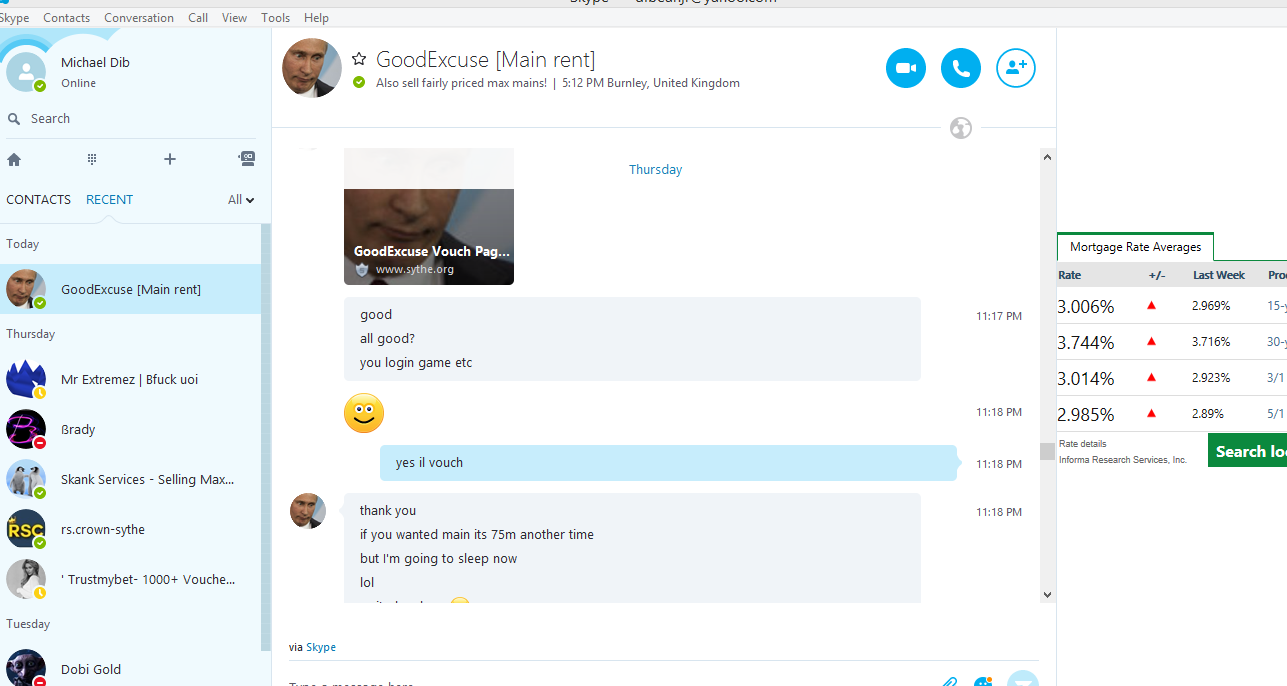Select rs.crown-sythe conversation name
Viewport: 1287px width, 686px height.
coord(103,529)
